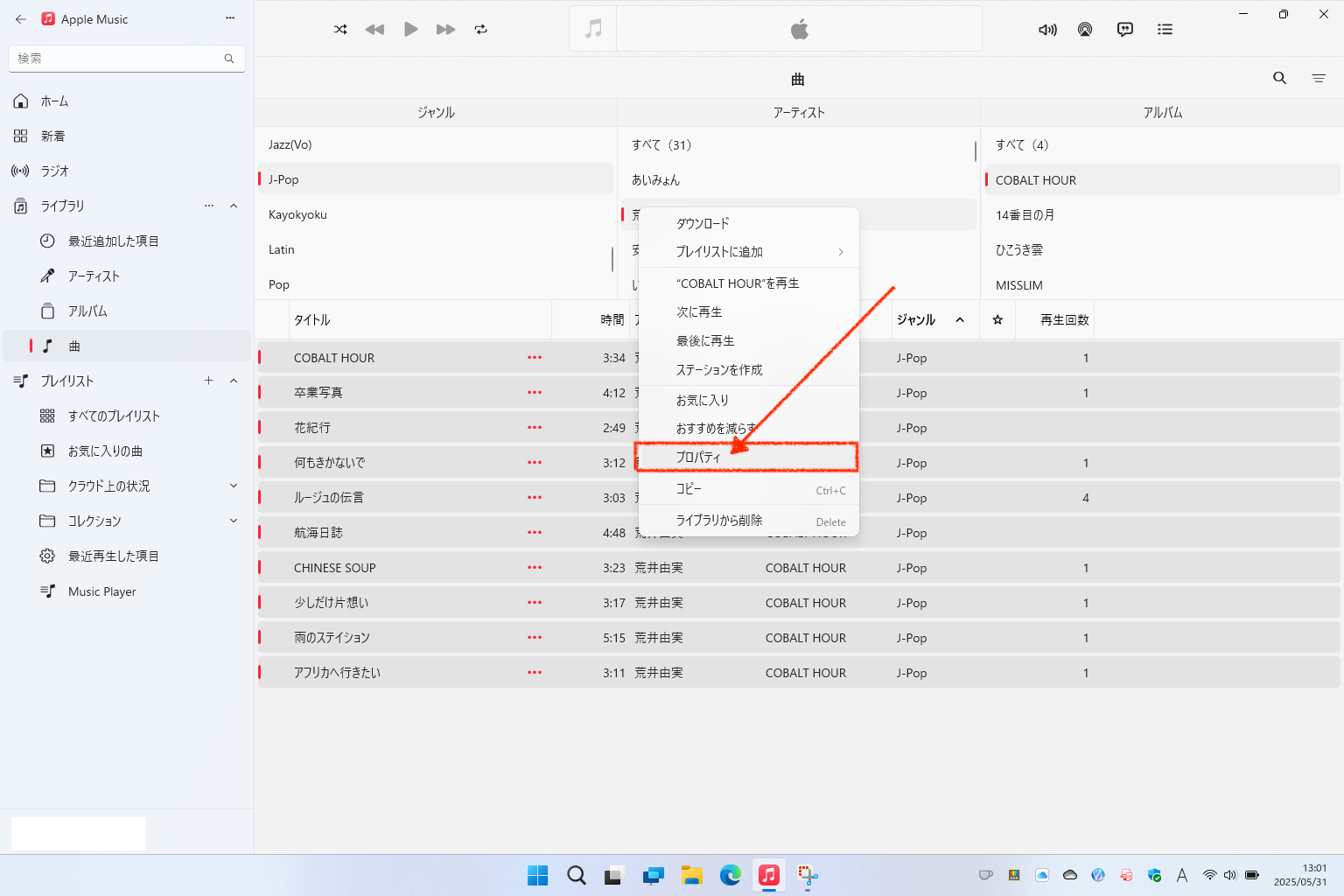
Task: Click the ジャンル column header to sort
Action: (916, 320)
